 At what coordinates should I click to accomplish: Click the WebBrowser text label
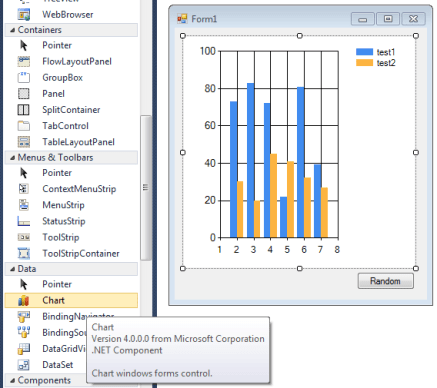(68, 15)
